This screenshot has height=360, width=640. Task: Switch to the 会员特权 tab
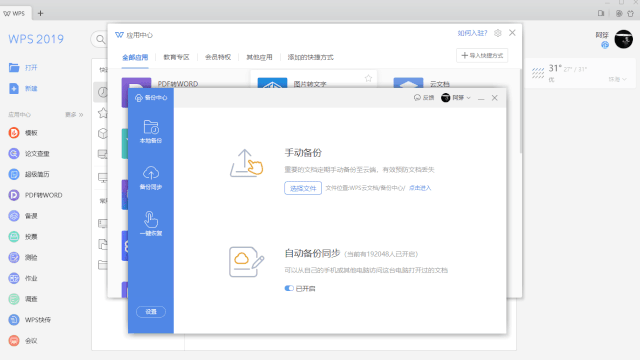click(x=218, y=57)
